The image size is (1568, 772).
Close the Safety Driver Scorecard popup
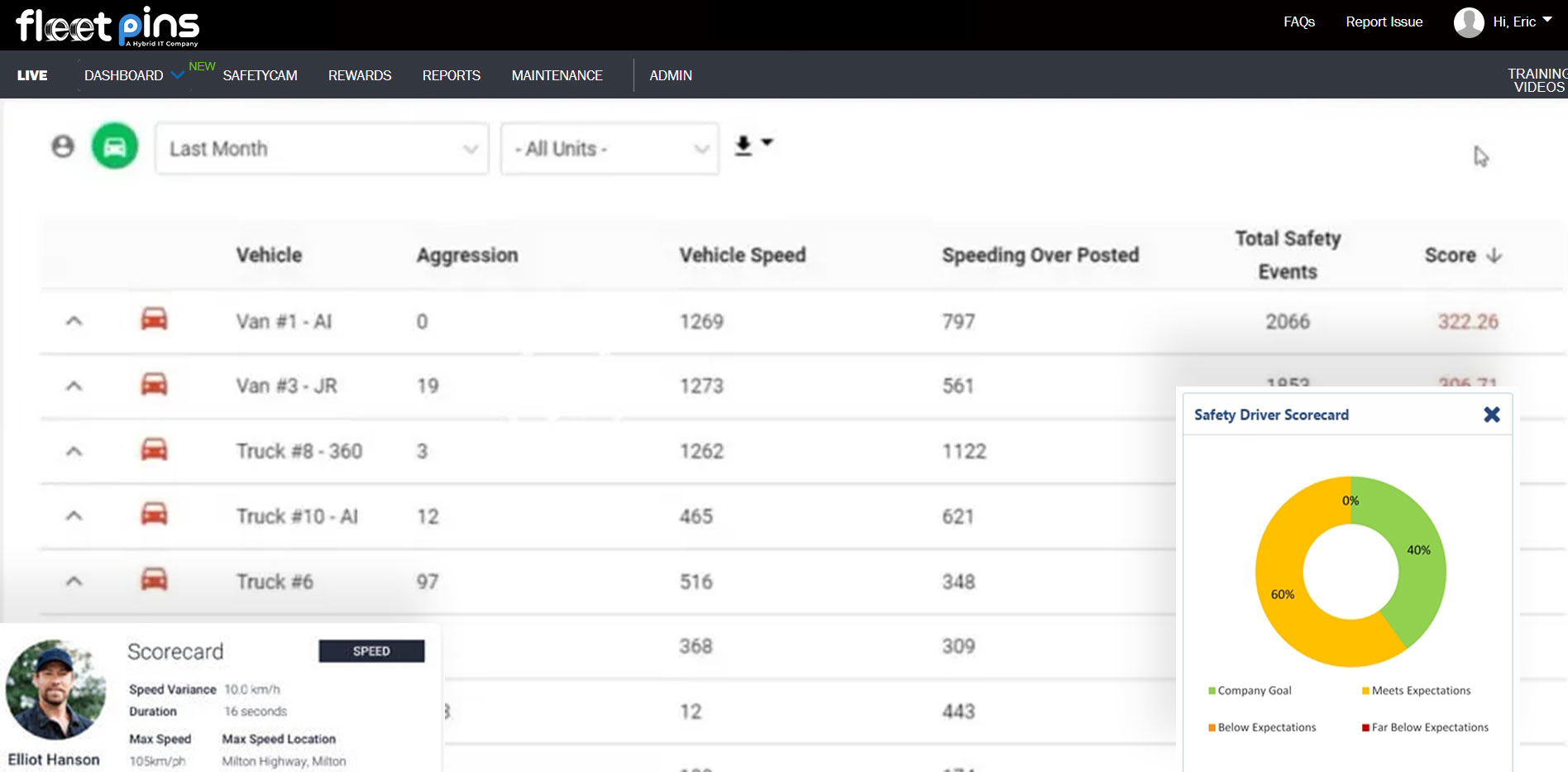pyautogui.click(x=1491, y=415)
